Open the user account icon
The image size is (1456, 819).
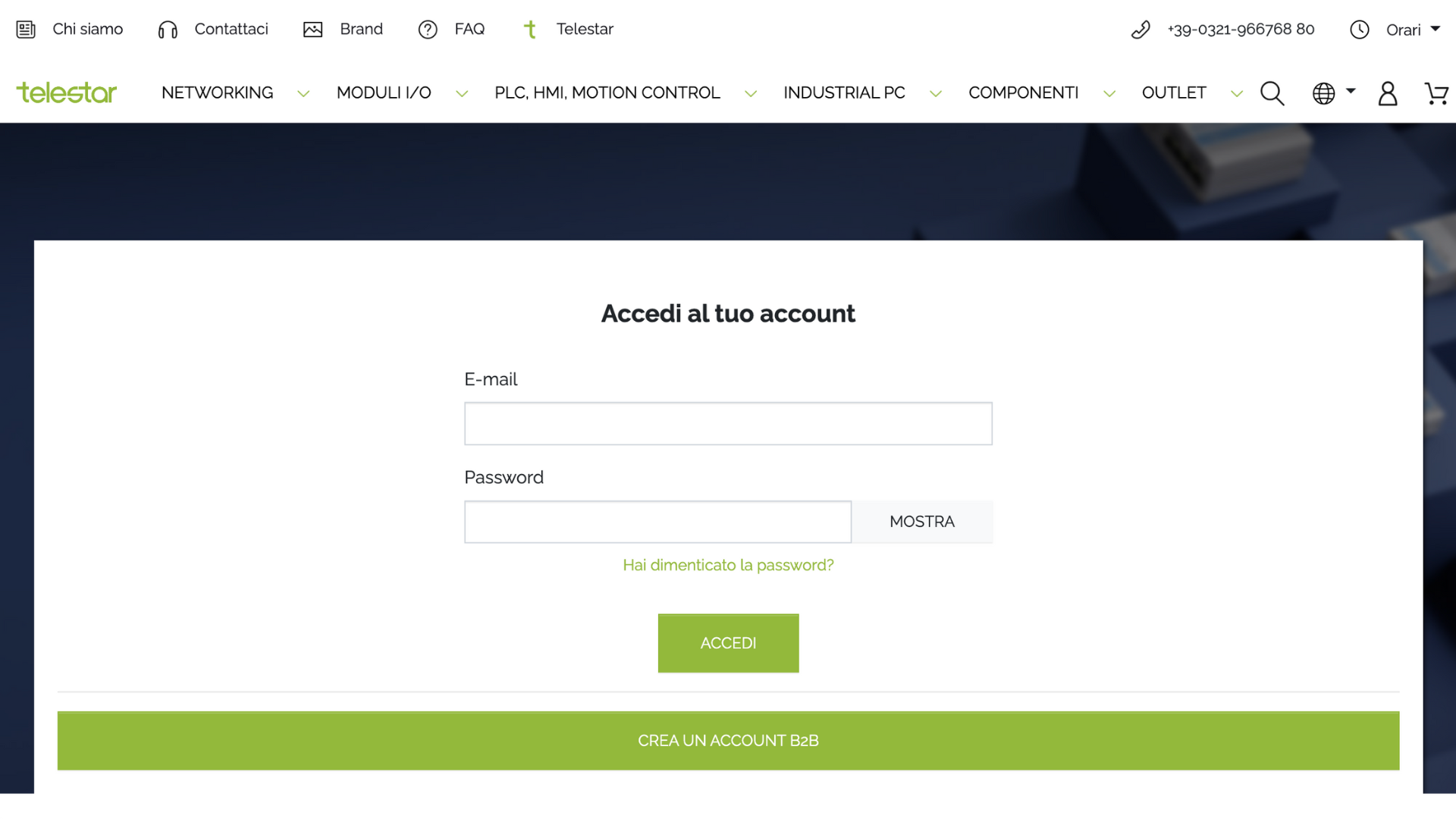click(1388, 93)
